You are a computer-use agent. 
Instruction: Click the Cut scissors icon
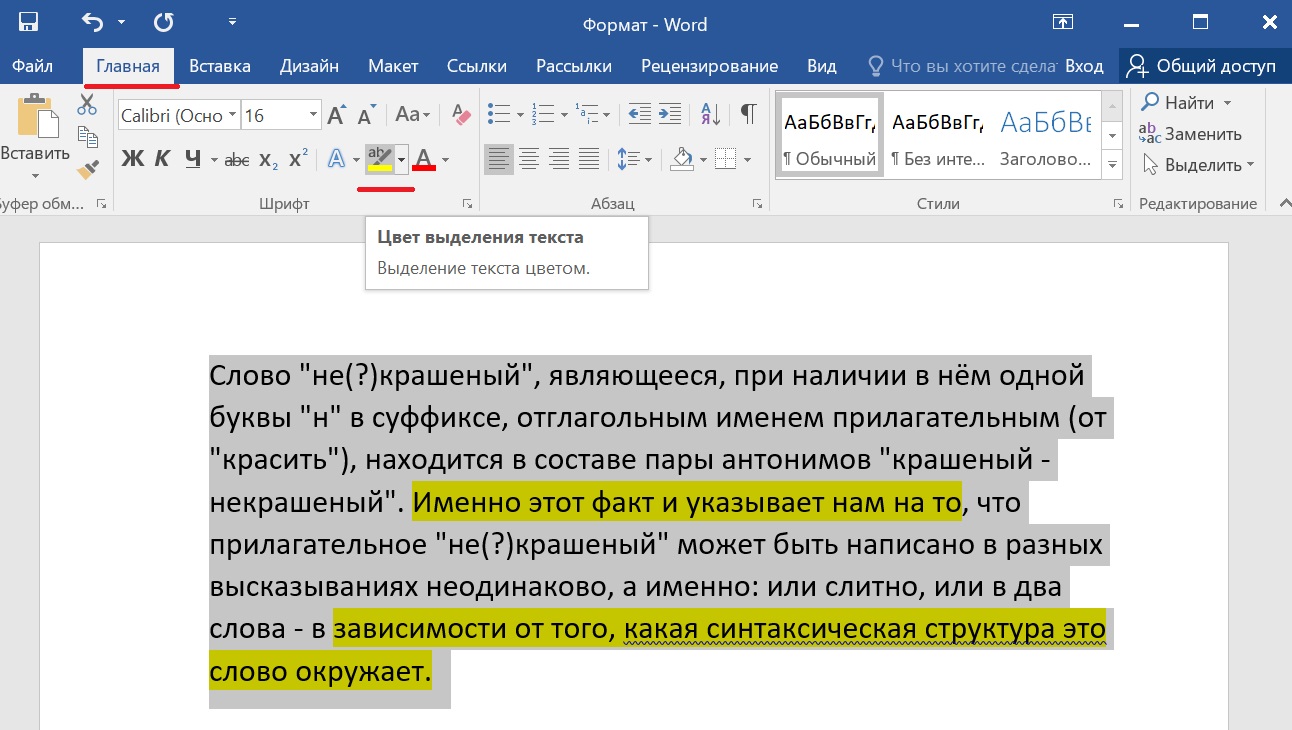click(87, 105)
